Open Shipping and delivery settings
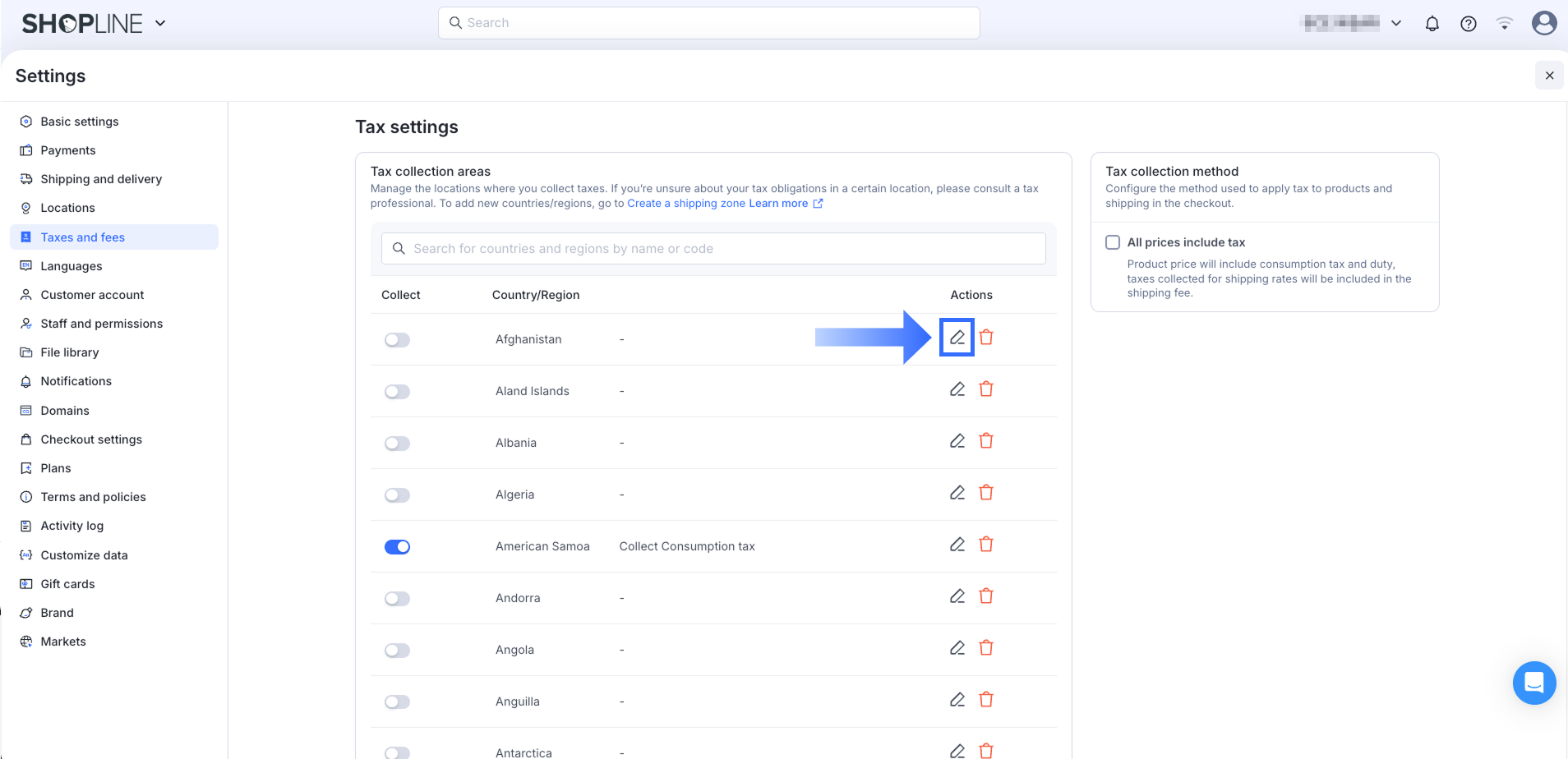 (101, 179)
